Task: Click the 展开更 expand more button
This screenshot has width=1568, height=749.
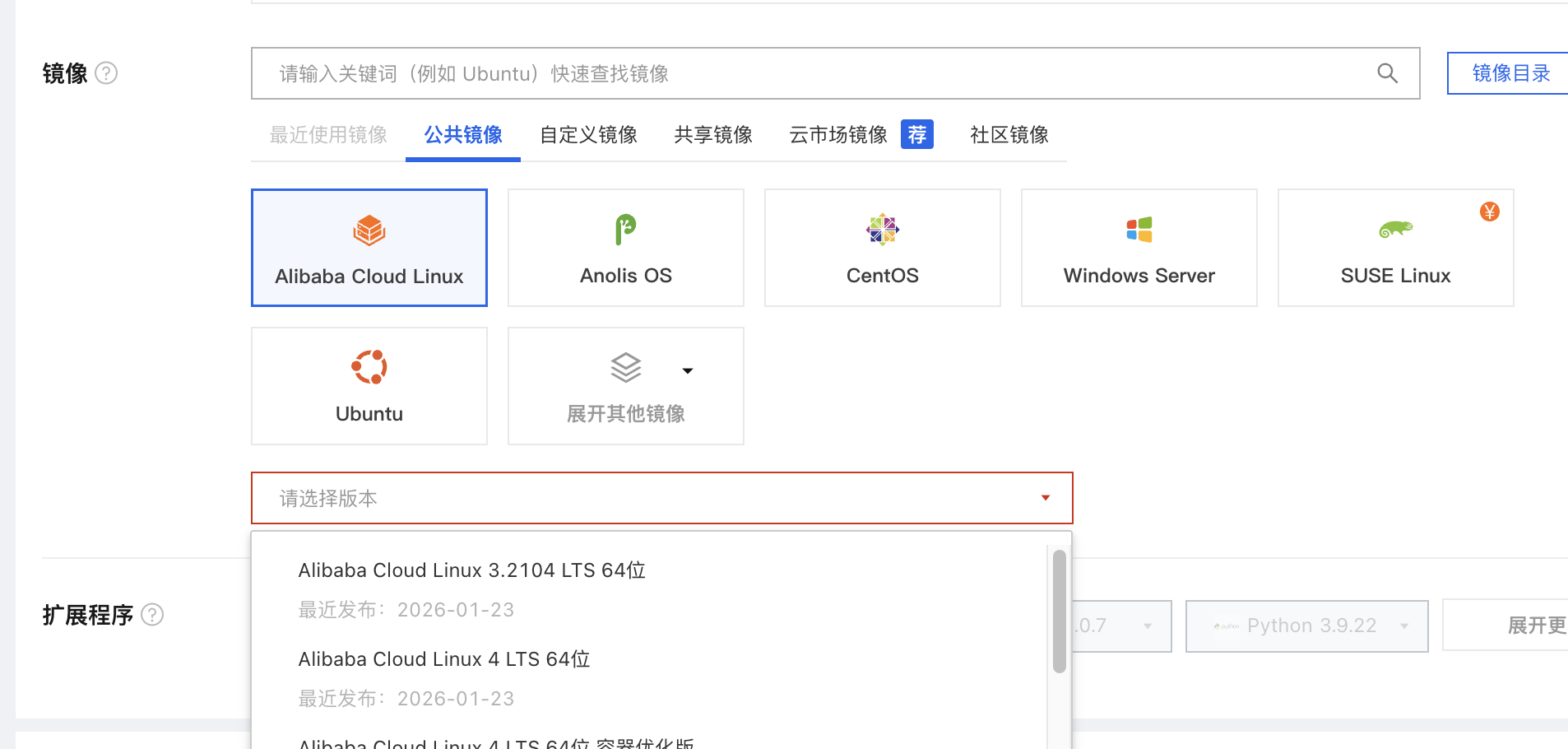Action: pyautogui.click(x=1505, y=626)
